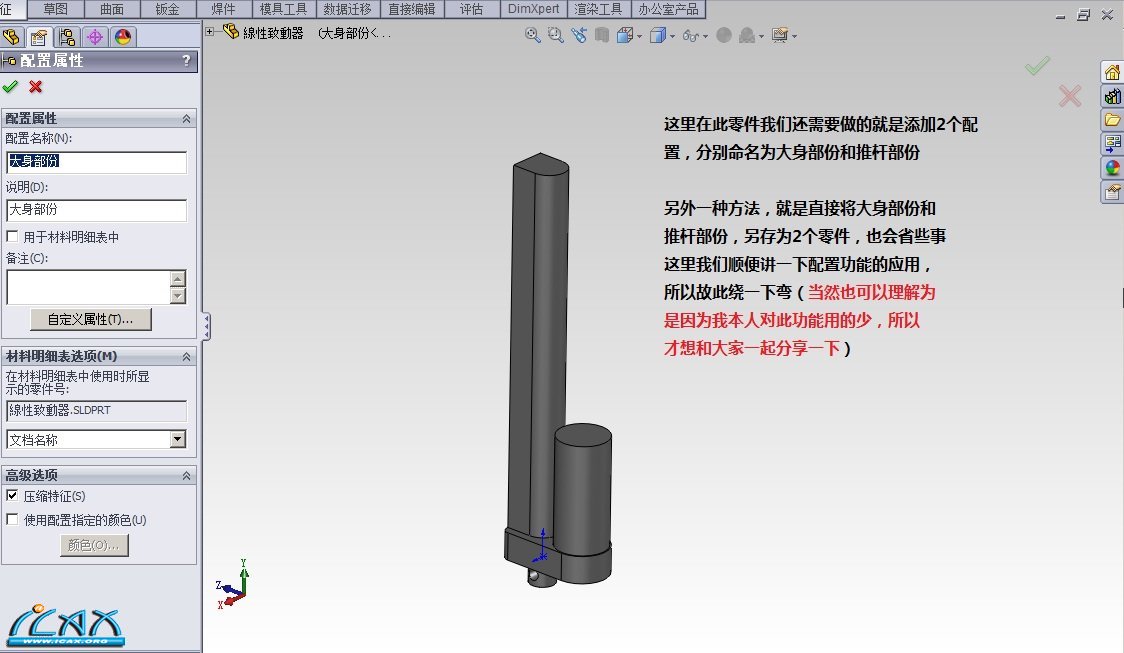1124x653 pixels.
Task: Enable the 用于材料明细表中 checkbox
Action: pyautogui.click(x=13, y=237)
